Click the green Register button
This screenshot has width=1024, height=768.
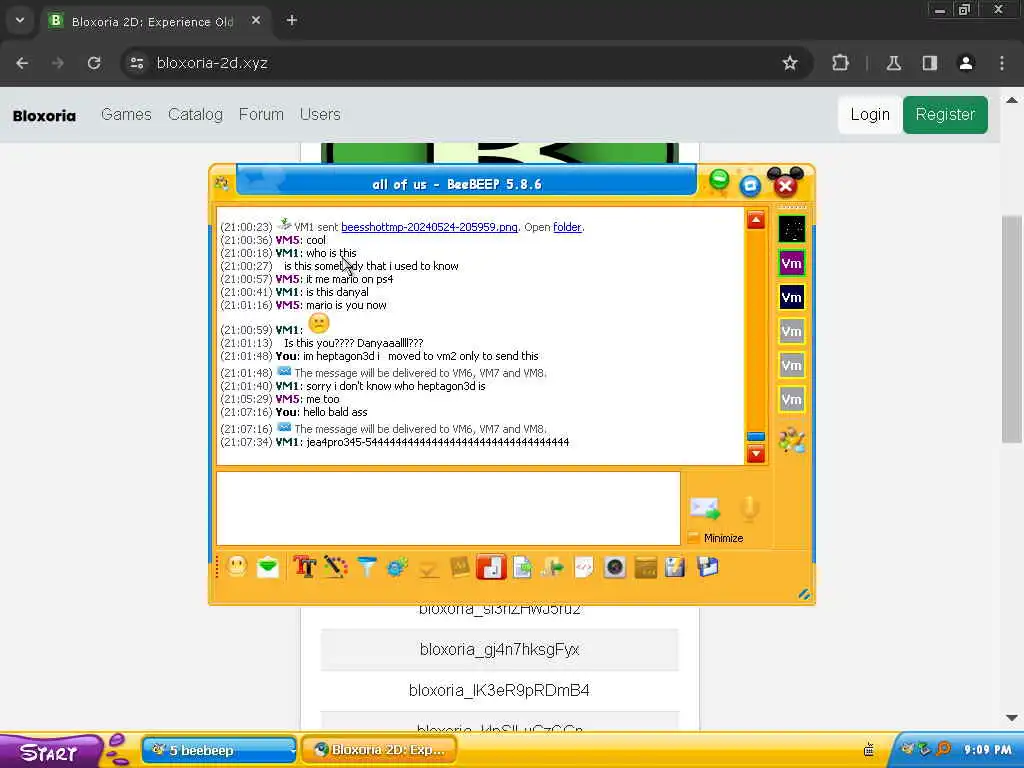pyautogui.click(x=945, y=115)
